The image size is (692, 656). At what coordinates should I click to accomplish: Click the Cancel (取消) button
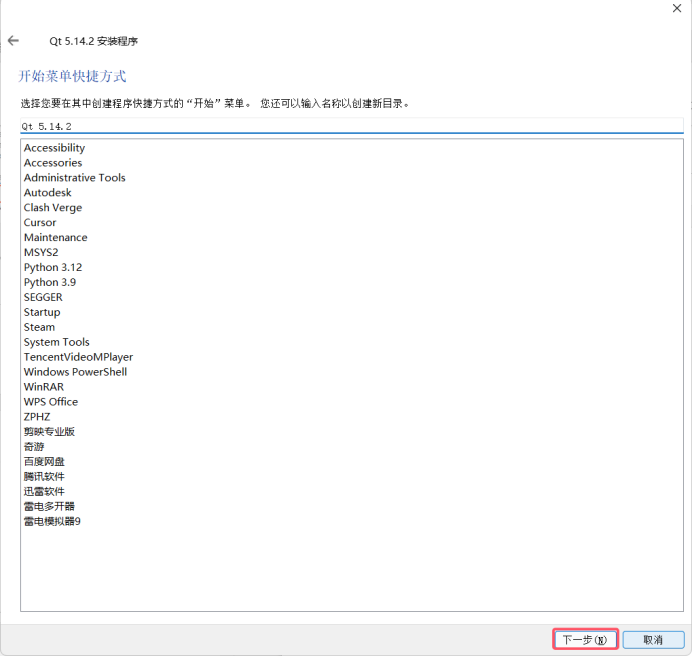(653, 639)
